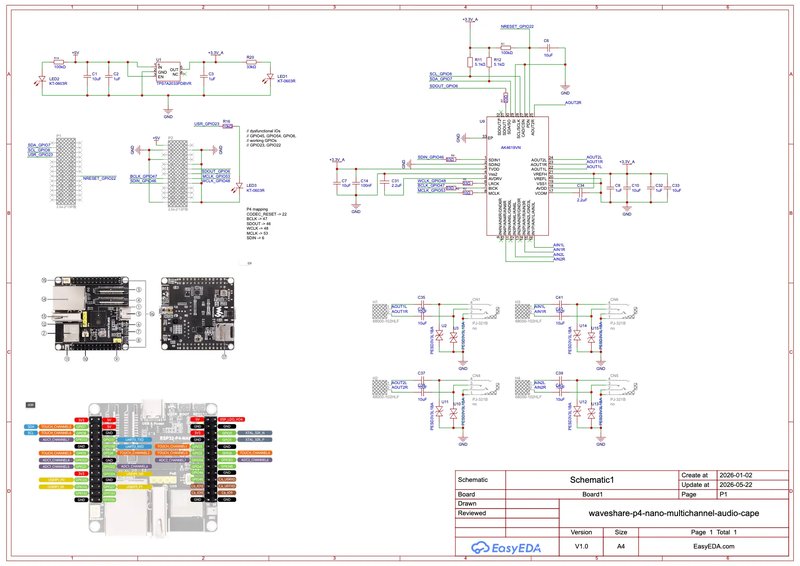Select TVS diode U12
This screenshot has height=566, width=800.
(x=577, y=413)
